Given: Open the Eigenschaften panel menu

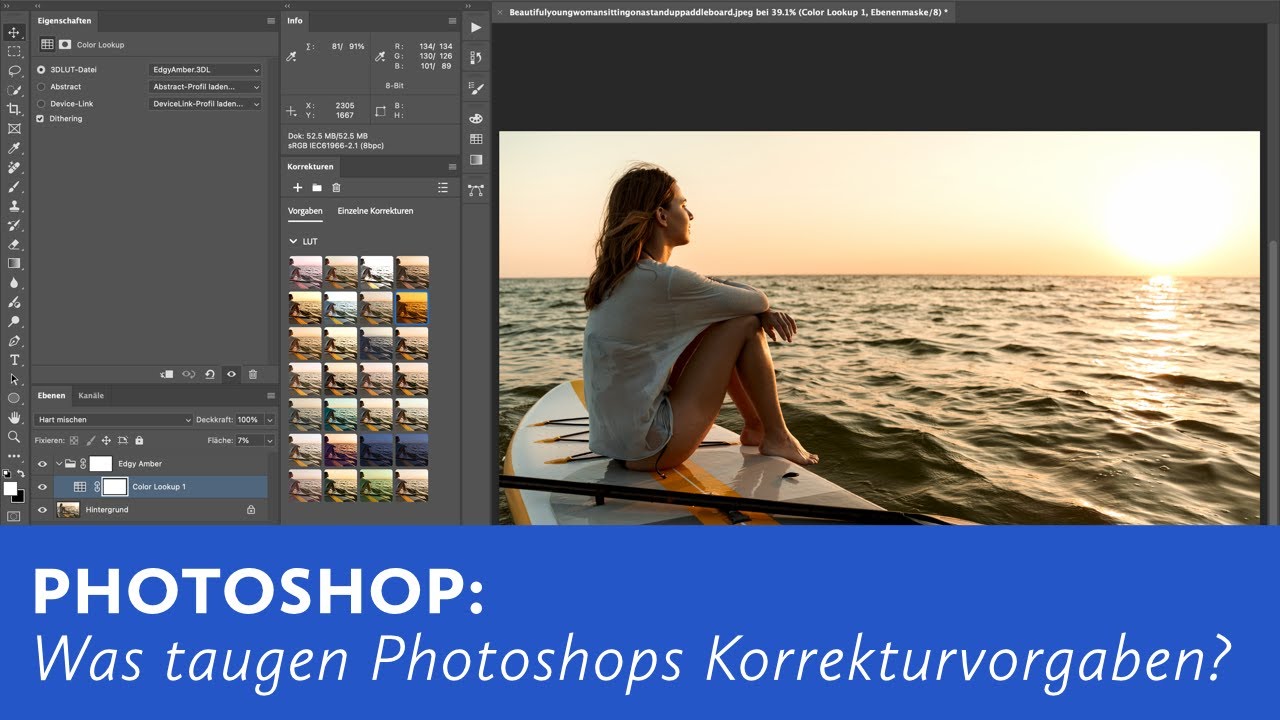Looking at the screenshot, I should 271,20.
